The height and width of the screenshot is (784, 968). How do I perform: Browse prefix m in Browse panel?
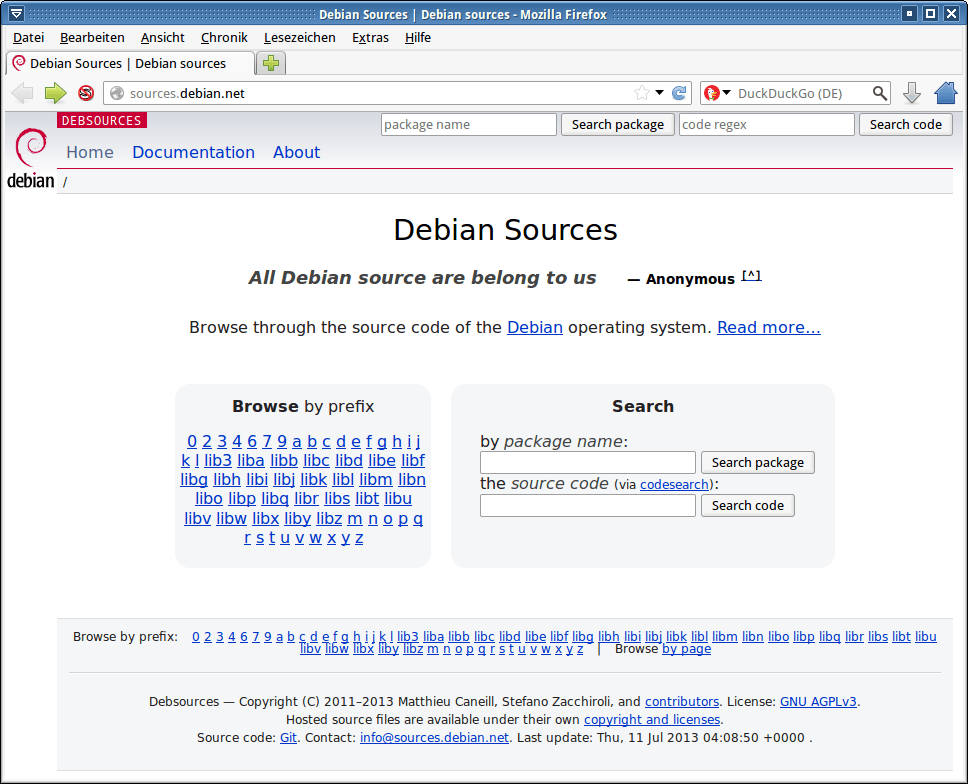355,519
